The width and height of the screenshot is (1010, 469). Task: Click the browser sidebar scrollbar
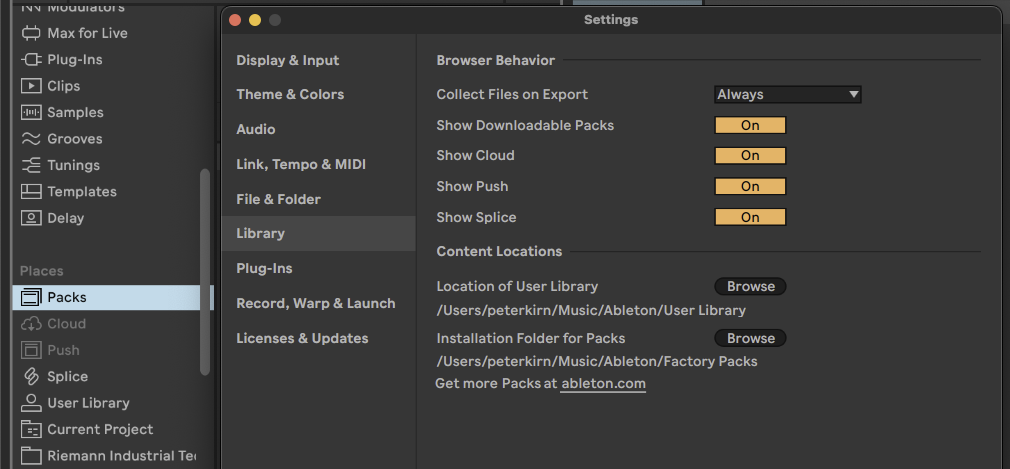[x=205, y=270]
